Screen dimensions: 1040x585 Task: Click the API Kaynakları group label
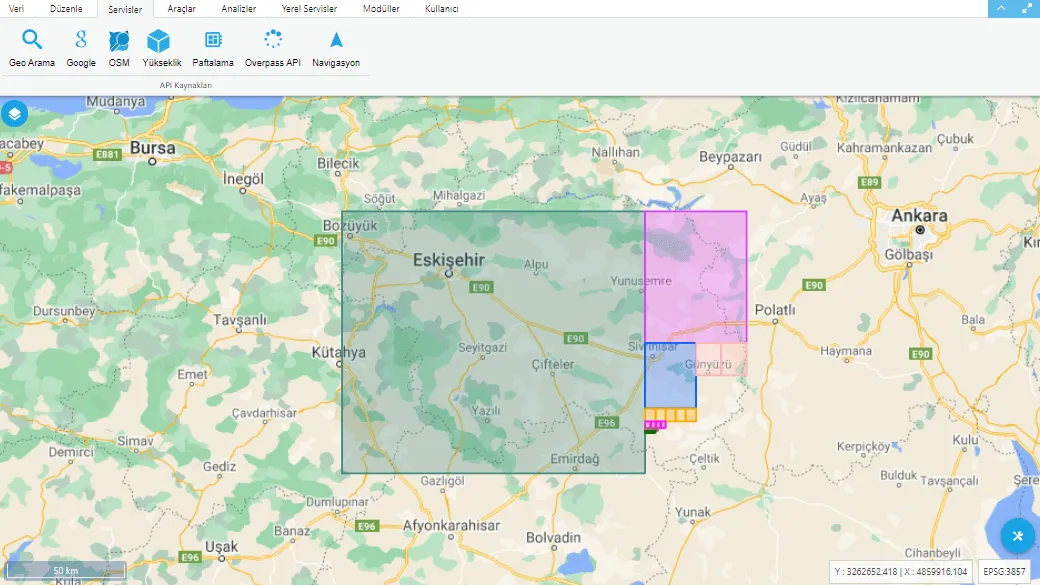186,86
